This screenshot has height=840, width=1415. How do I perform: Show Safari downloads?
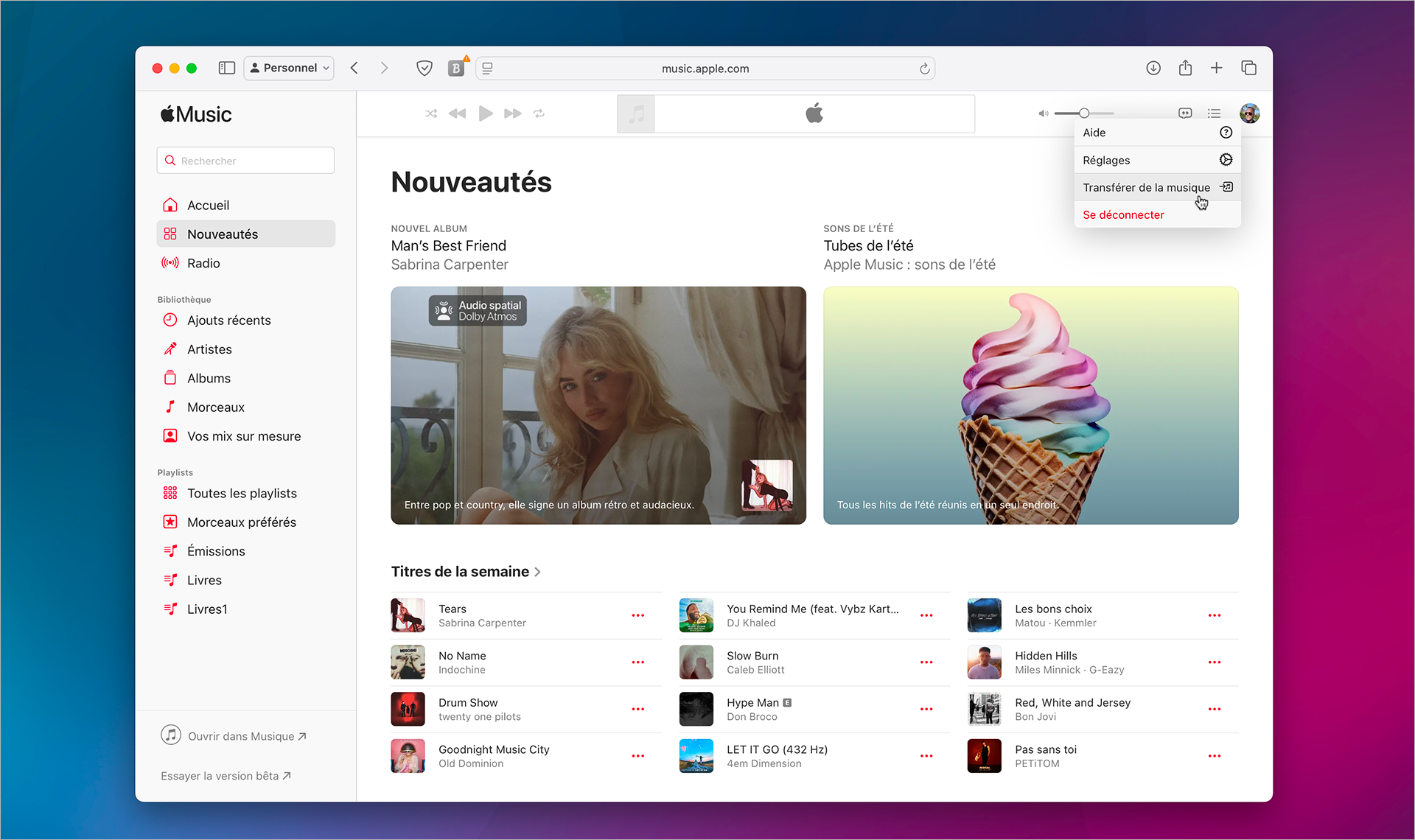1153,68
